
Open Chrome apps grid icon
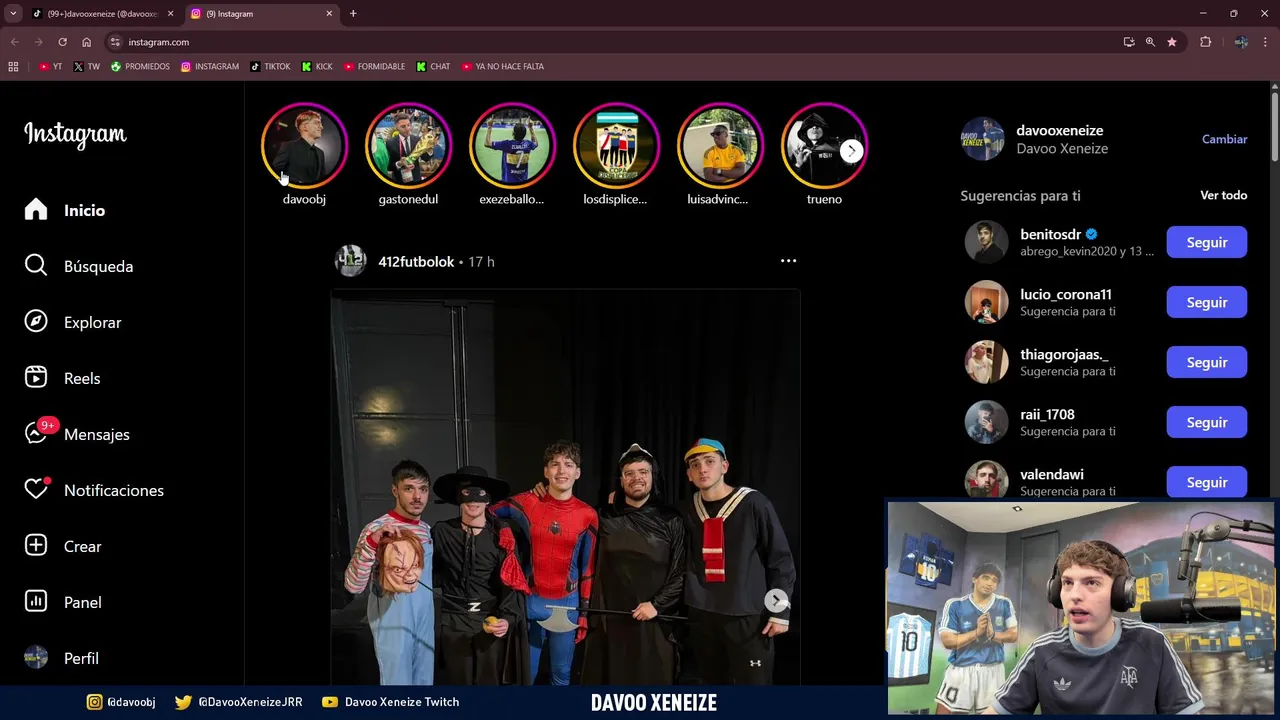(13, 66)
